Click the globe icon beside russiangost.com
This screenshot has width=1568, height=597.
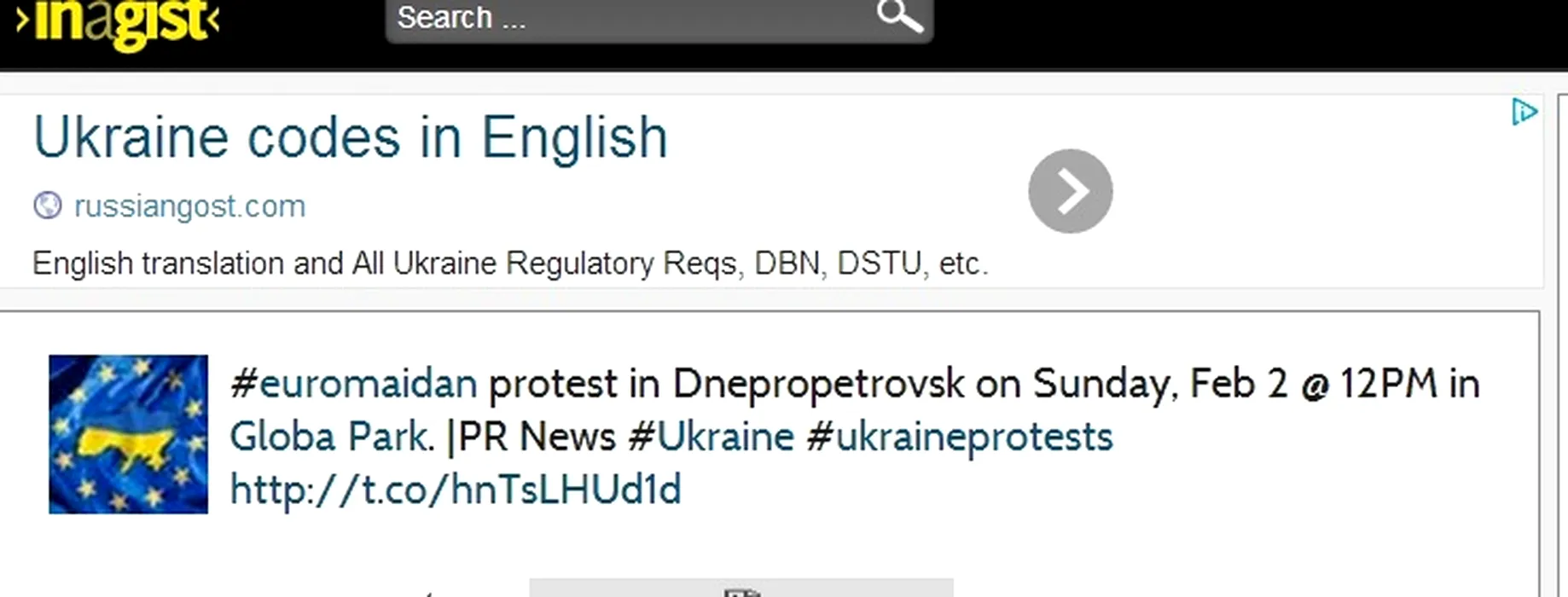point(48,206)
